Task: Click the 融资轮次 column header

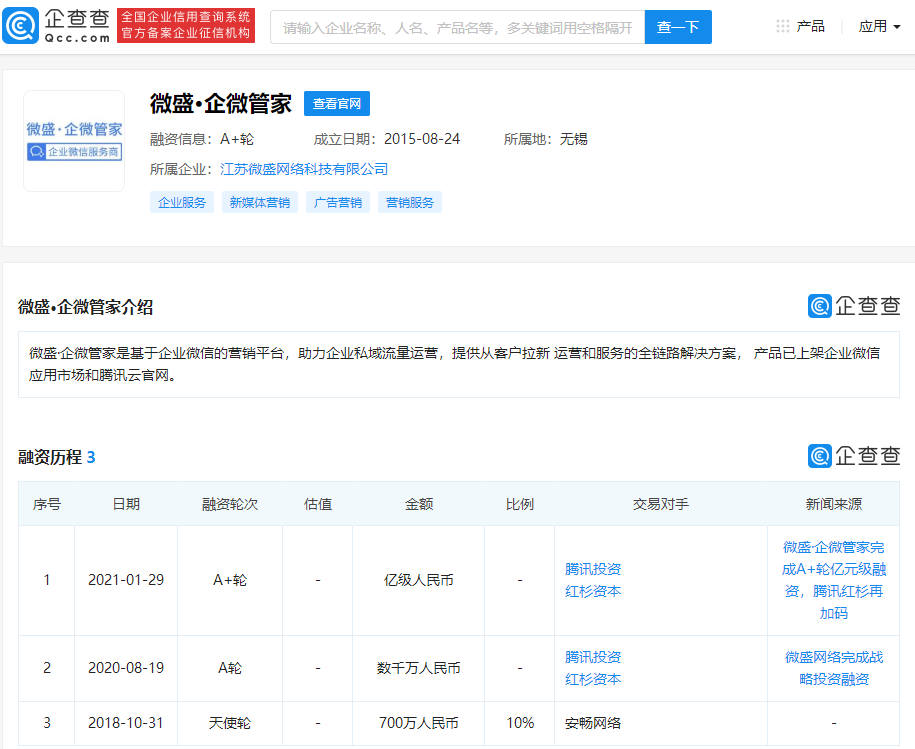Action: (230, 504)
